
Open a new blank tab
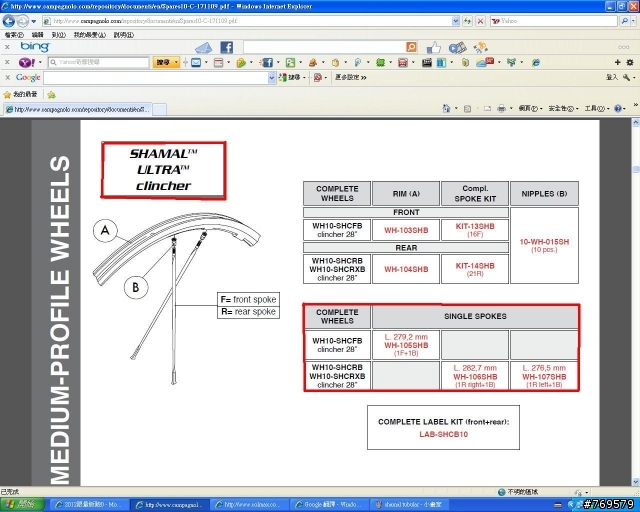(x=160, y=109)
